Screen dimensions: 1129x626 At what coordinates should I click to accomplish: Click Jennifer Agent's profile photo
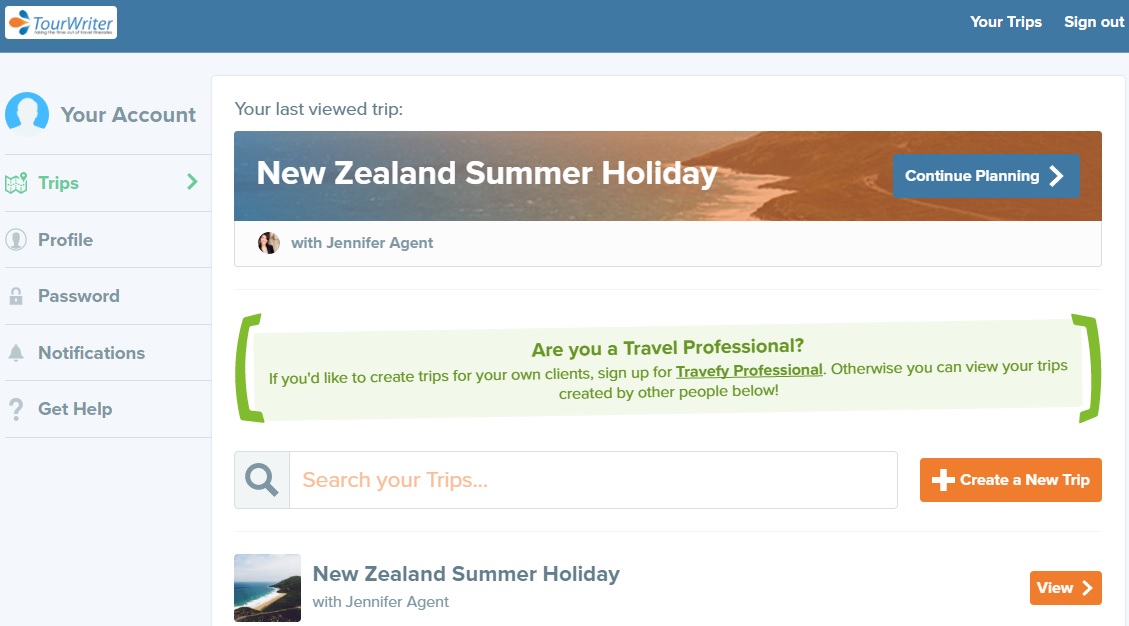point(269,242)
